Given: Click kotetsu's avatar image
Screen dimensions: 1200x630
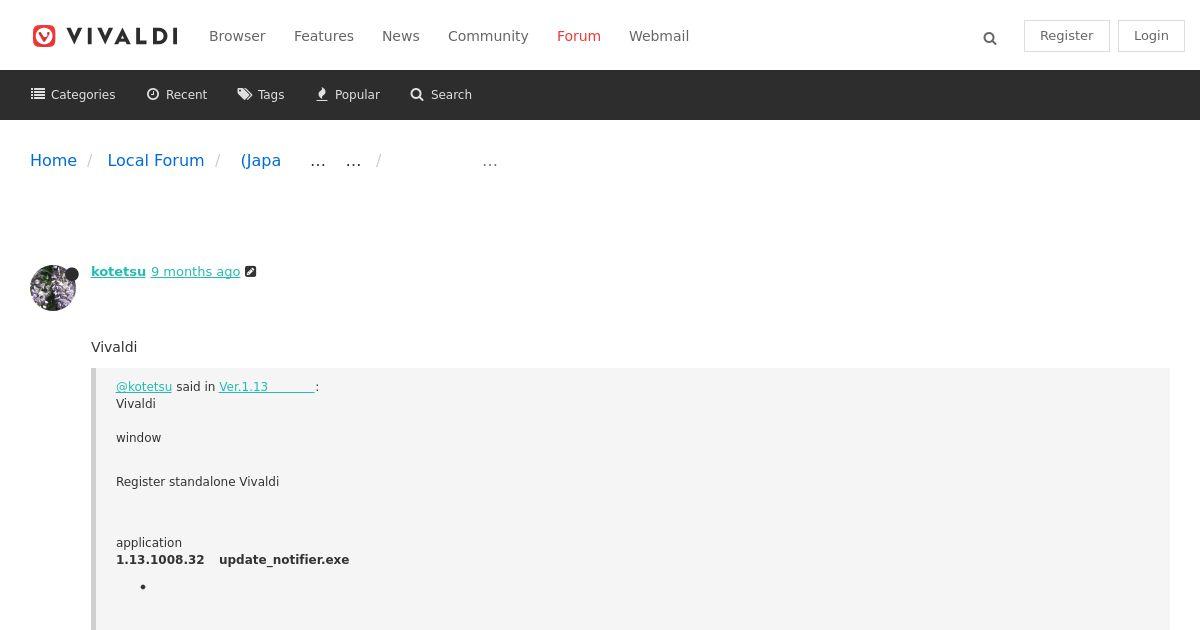Looking at the screenshot, I should coord(53,288).
